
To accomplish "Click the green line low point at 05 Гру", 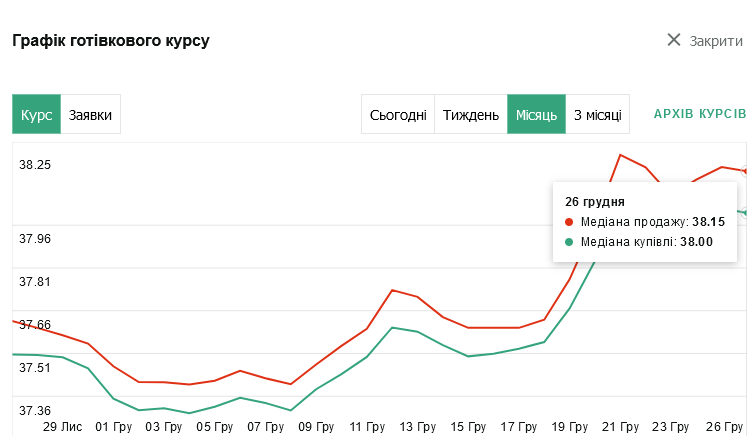I will click(x=189, y=413).
